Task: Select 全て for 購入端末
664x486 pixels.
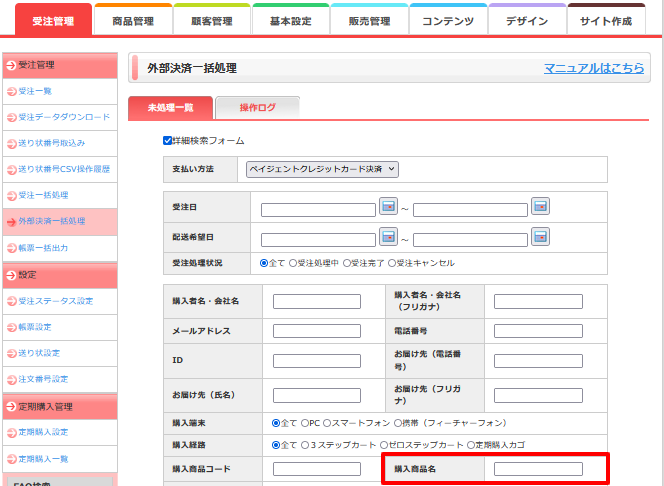Action: (276, 423)
